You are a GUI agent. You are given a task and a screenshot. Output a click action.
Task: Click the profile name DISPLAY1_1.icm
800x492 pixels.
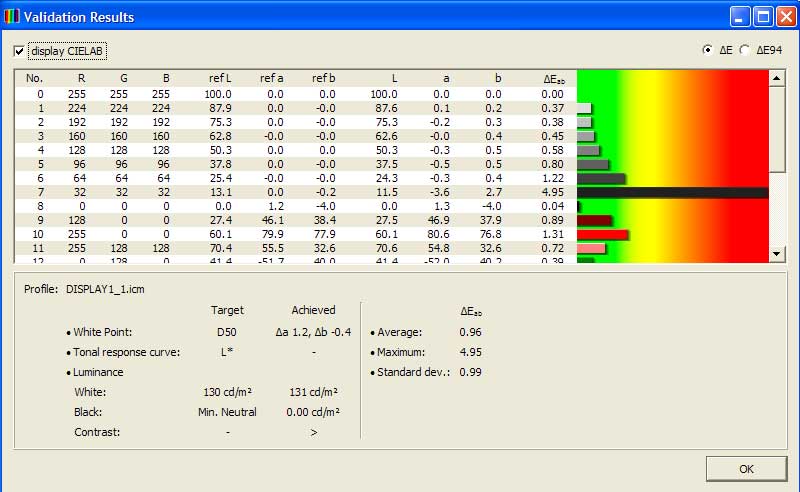[105, 289]
